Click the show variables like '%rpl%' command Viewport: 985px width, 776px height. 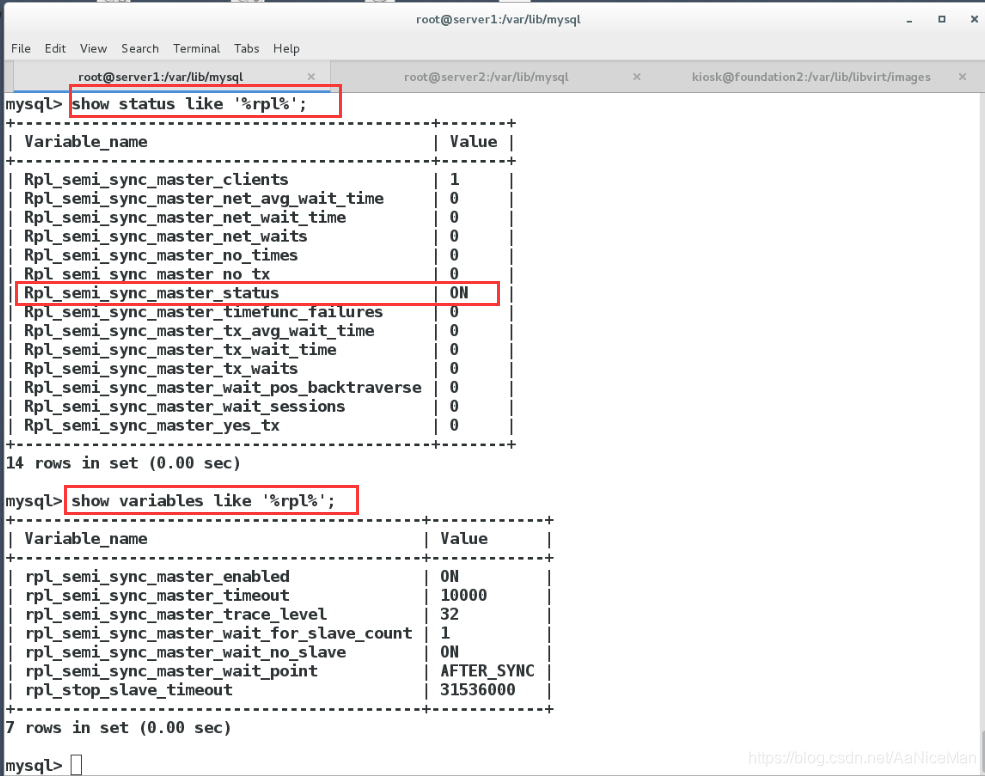[x=203, y=501]
